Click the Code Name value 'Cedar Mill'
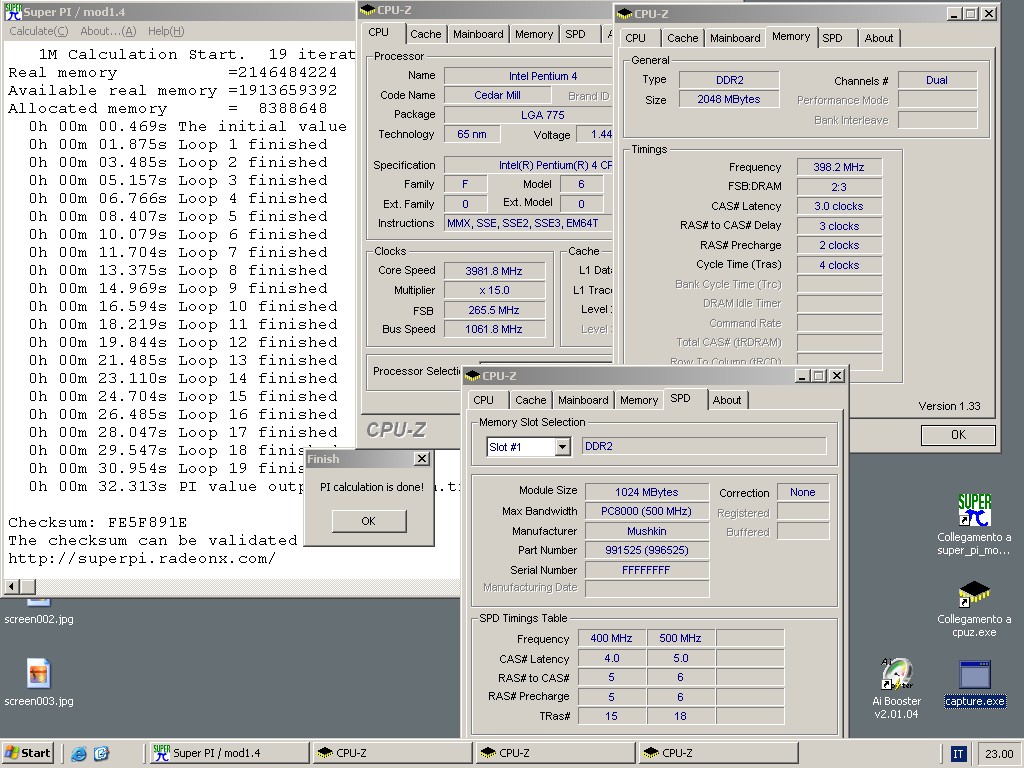Viewport: 1024px width, 768px height. pos(497,95)
